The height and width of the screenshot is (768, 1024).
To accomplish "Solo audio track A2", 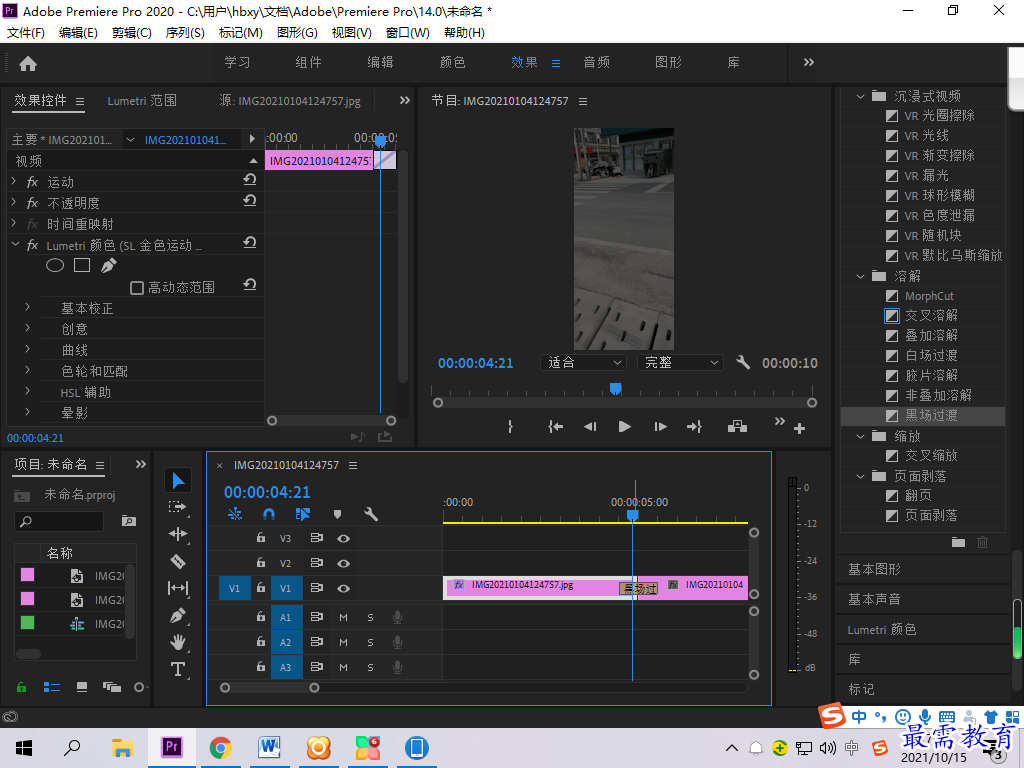I will [x=370, y=643].
